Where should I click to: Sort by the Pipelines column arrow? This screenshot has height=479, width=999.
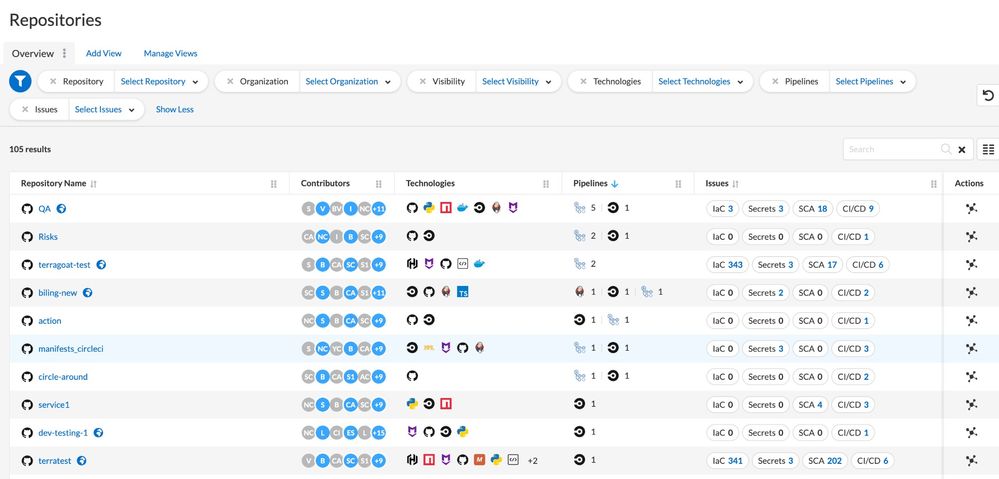pos(615,184)
